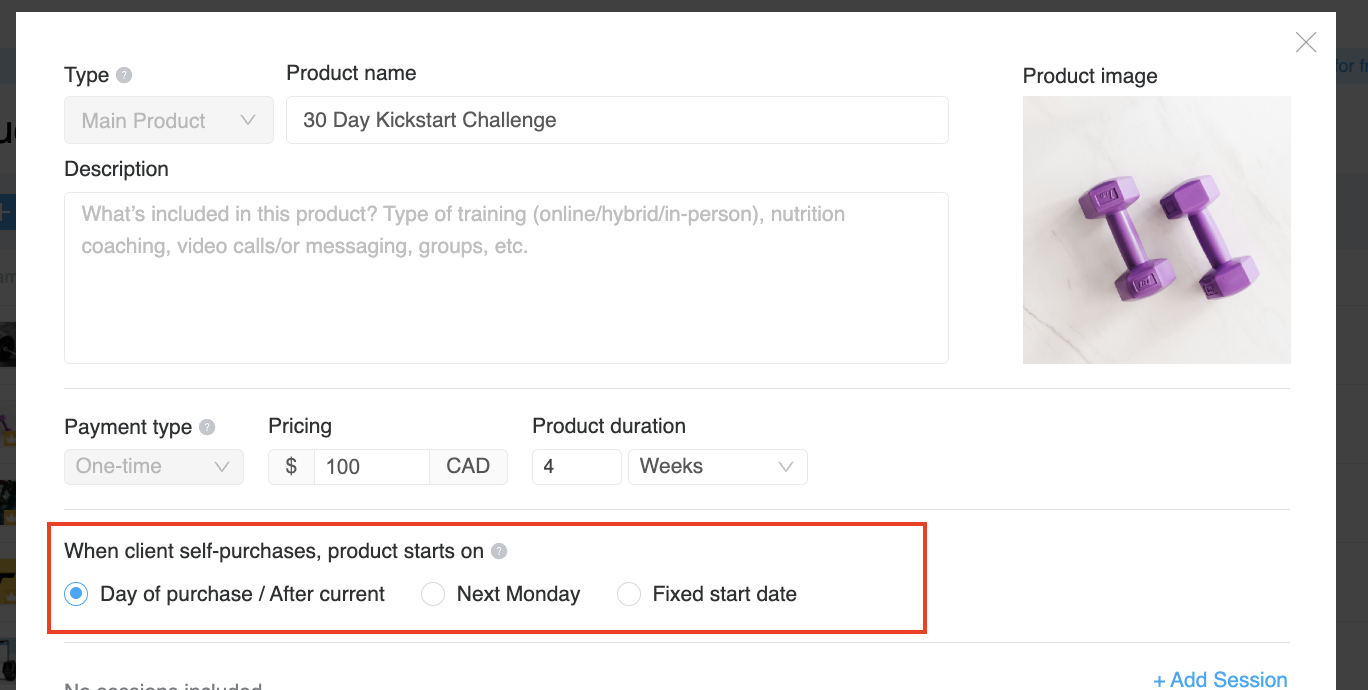Click the CAD currency label
The image size is (1368, 690).
468,467
